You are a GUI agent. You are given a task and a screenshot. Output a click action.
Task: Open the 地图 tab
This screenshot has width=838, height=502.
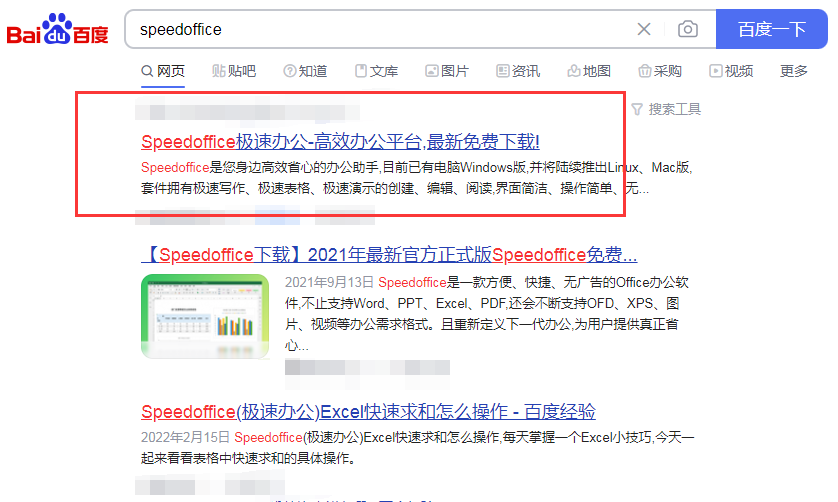pos(589,71)
